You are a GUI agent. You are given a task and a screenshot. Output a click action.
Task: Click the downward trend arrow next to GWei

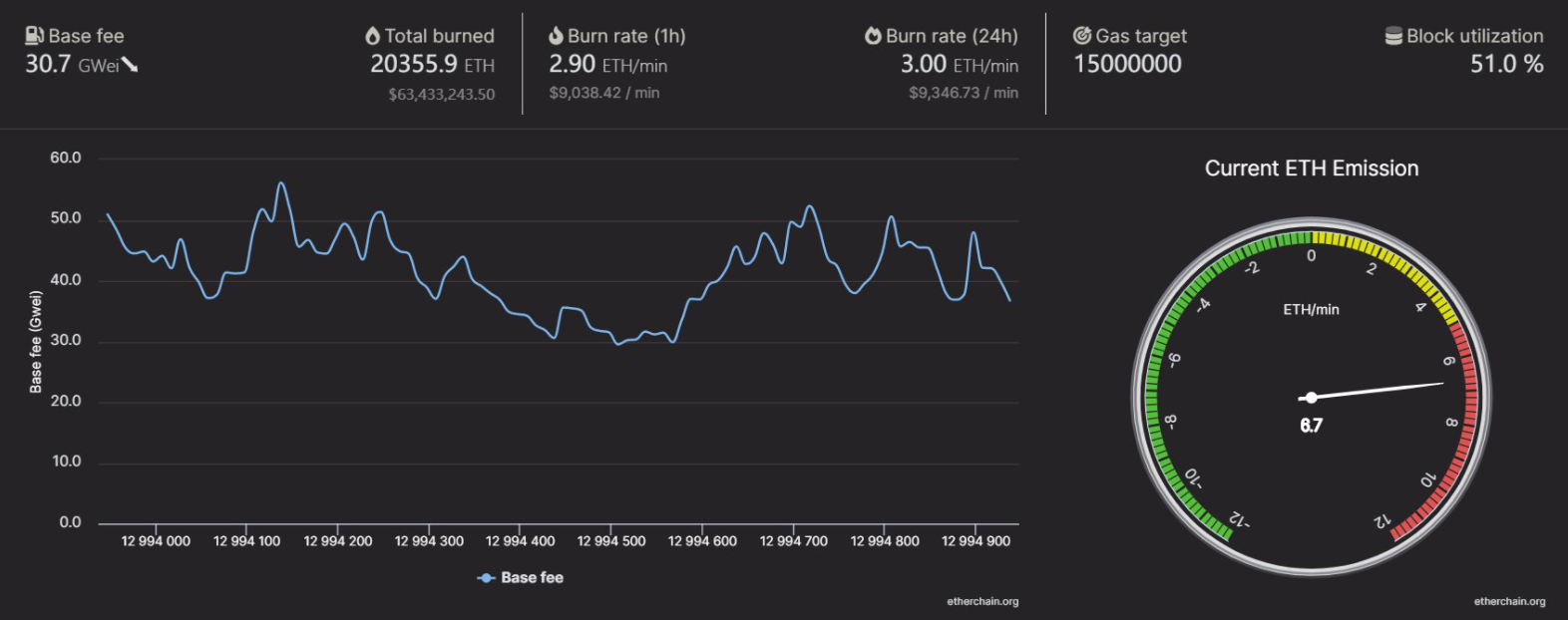(130, 65)
